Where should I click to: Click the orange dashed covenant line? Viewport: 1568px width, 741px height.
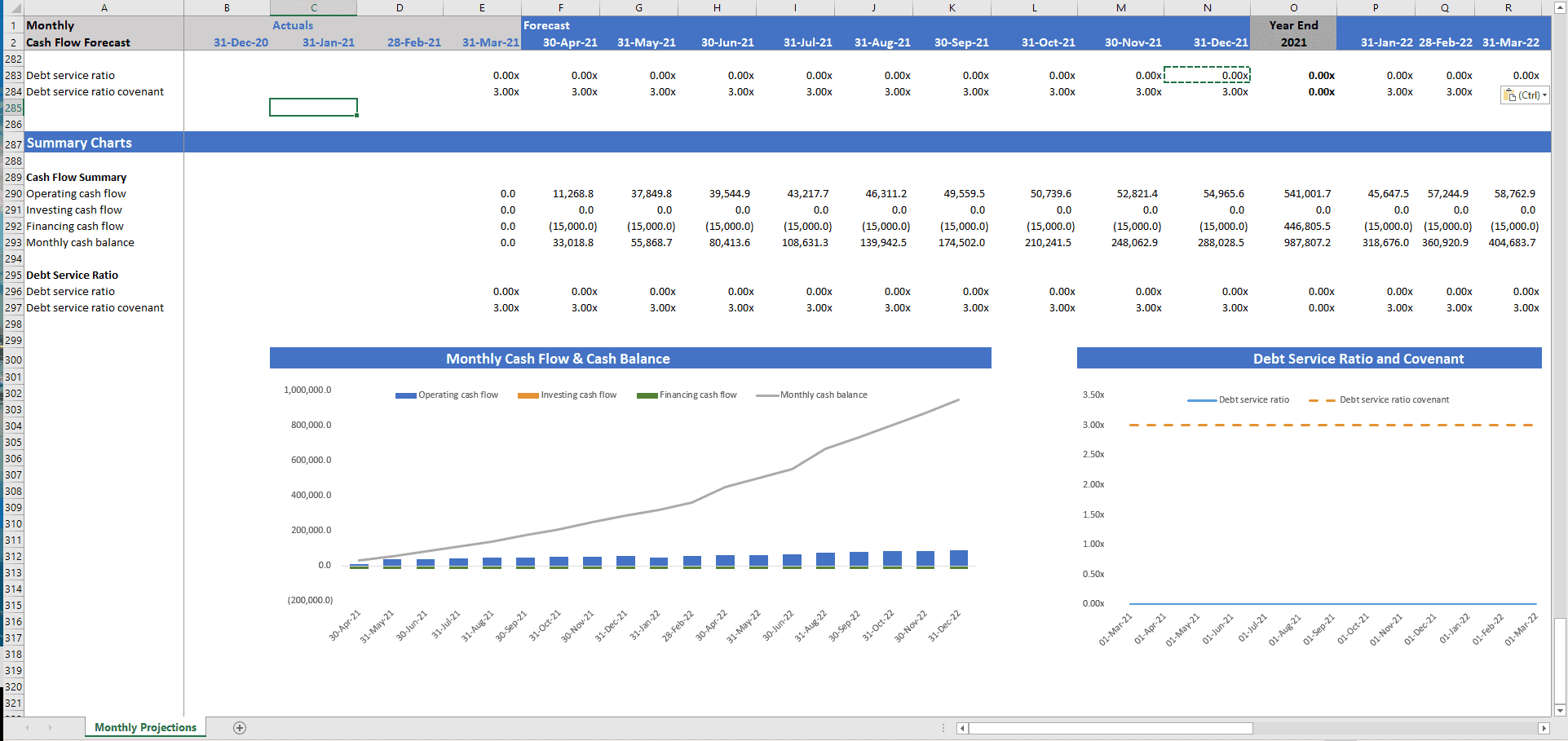(1332, 425)
